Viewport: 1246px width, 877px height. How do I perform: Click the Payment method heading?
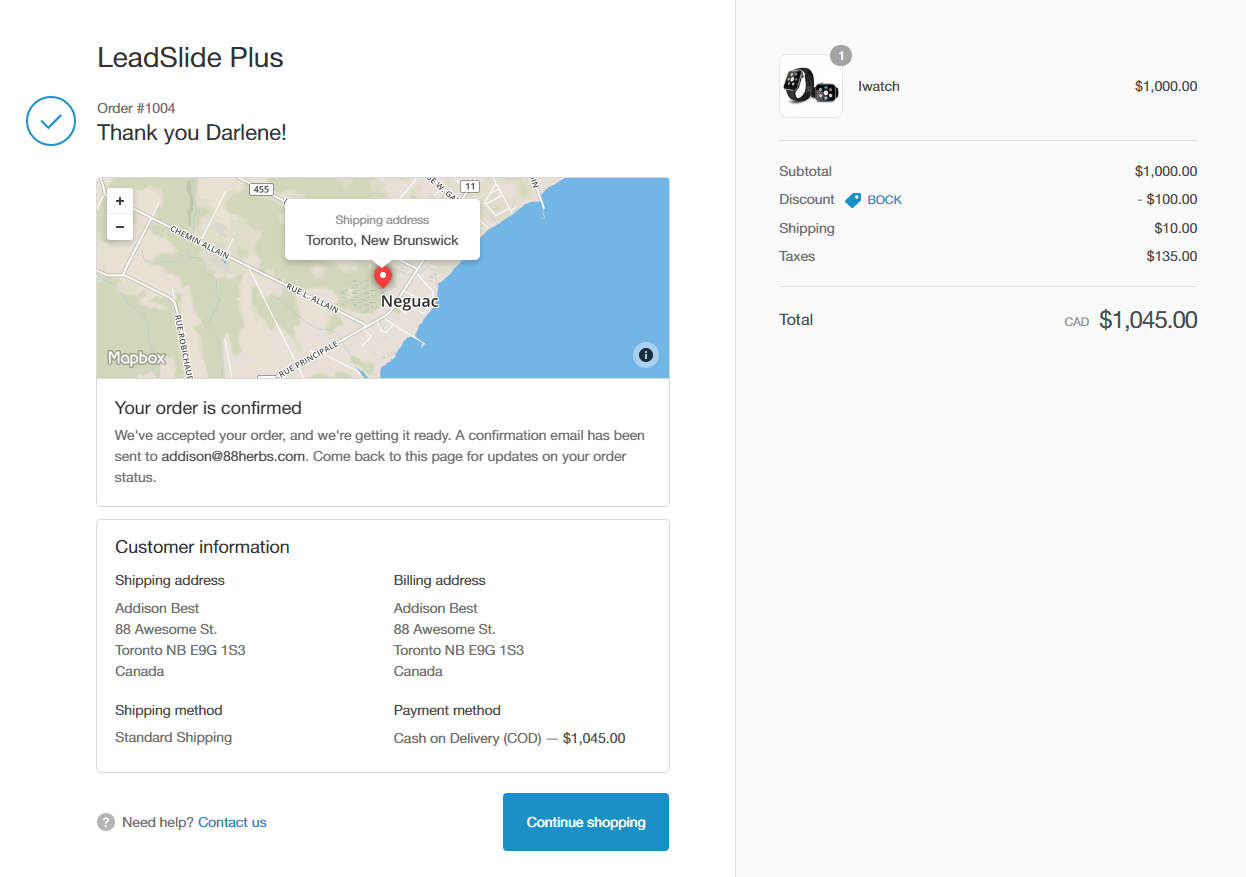447,710
